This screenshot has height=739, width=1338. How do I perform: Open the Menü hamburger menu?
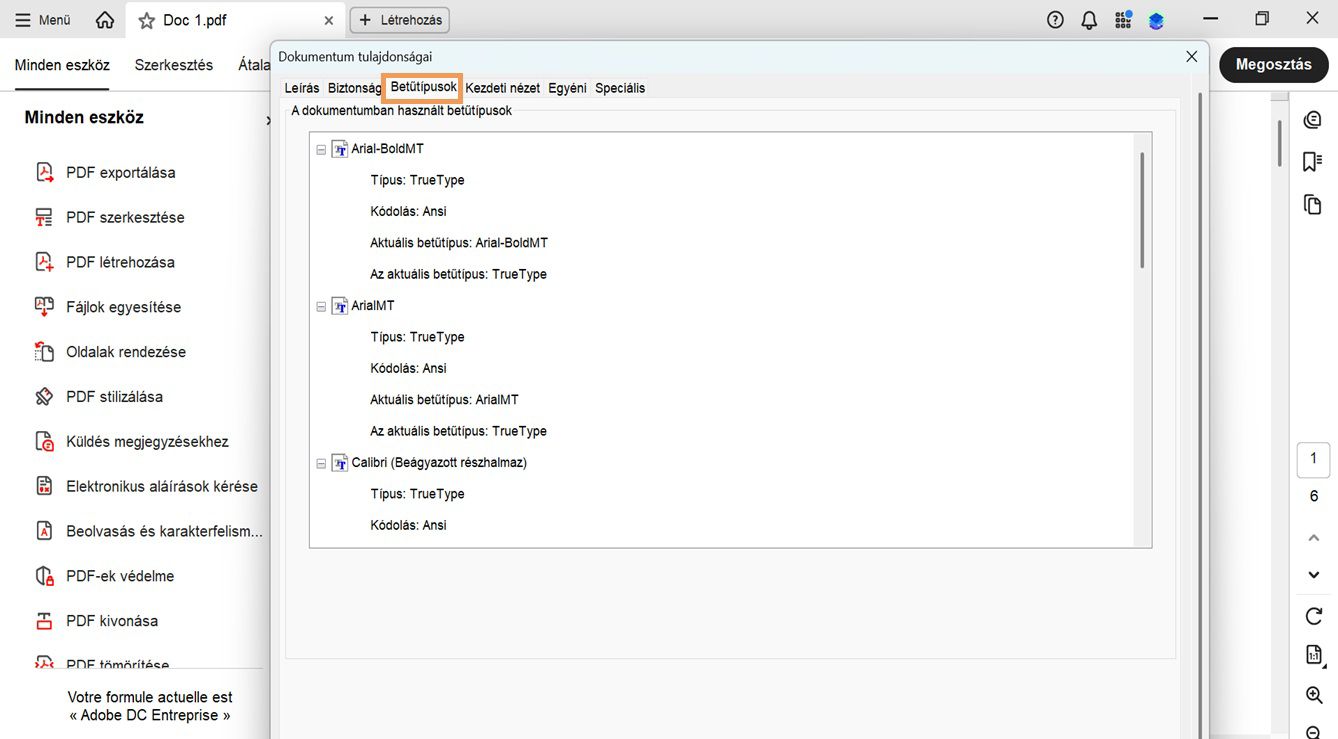42,20
